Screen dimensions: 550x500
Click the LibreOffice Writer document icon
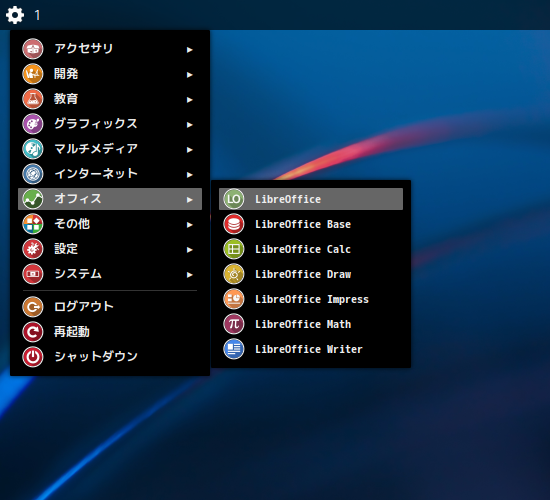234,349
